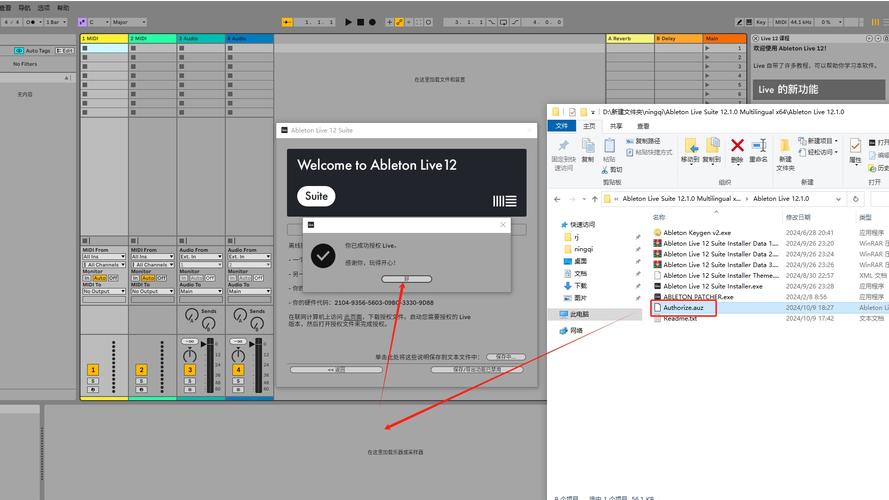Viewport: 889px width, 500px height.
Task: Arm track 4 for recording
Action: (238, 390)
